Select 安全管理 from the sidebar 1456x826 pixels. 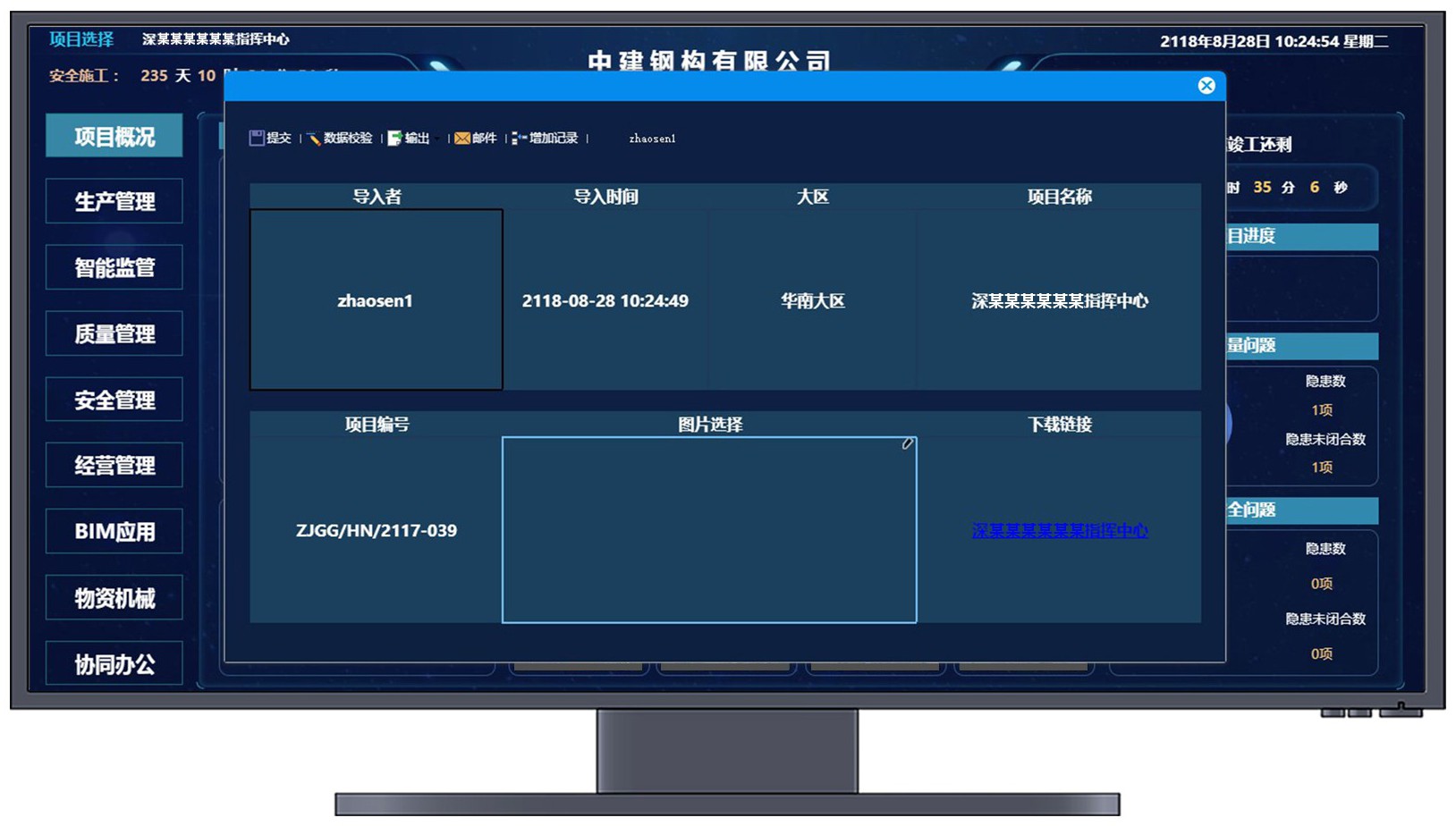(x=114, y=400)
